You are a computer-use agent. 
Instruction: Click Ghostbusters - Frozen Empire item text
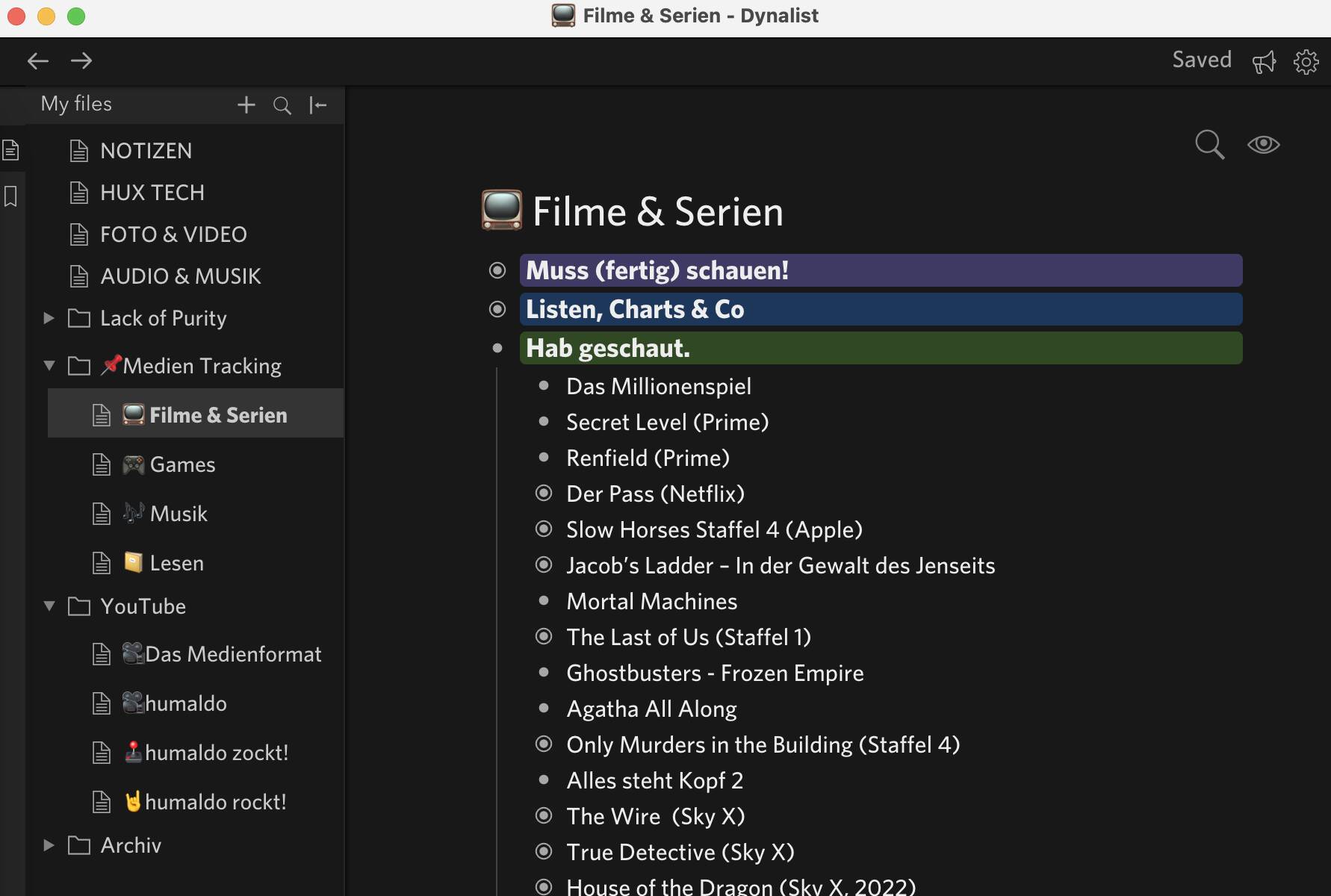click(x=715, y=673)
